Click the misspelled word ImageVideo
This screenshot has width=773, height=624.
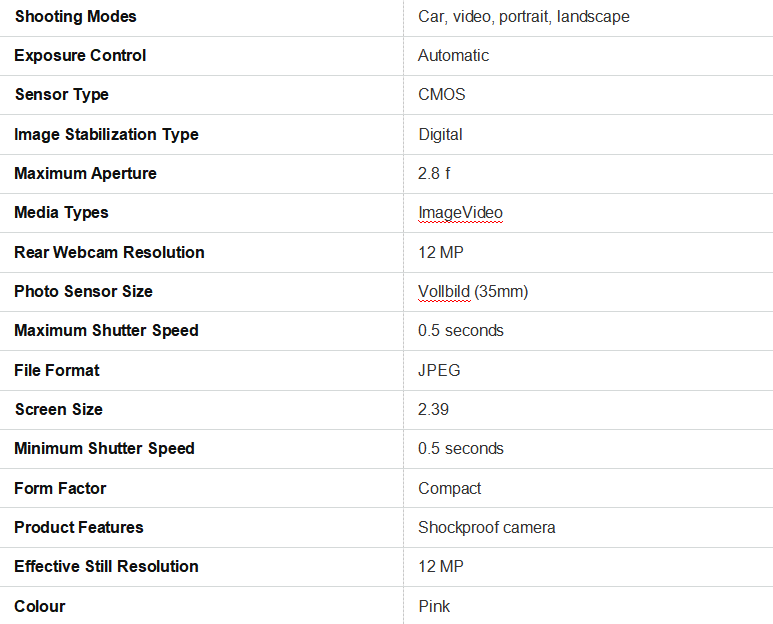coord(460,212)
